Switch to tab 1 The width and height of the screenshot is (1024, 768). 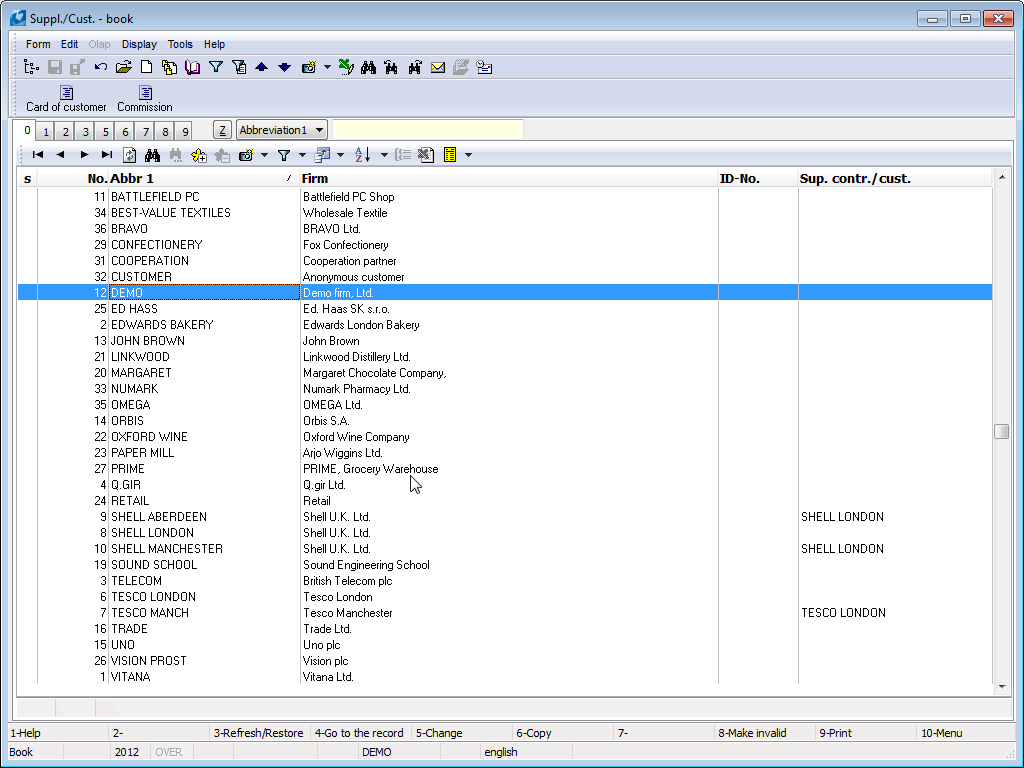[46, 131]
